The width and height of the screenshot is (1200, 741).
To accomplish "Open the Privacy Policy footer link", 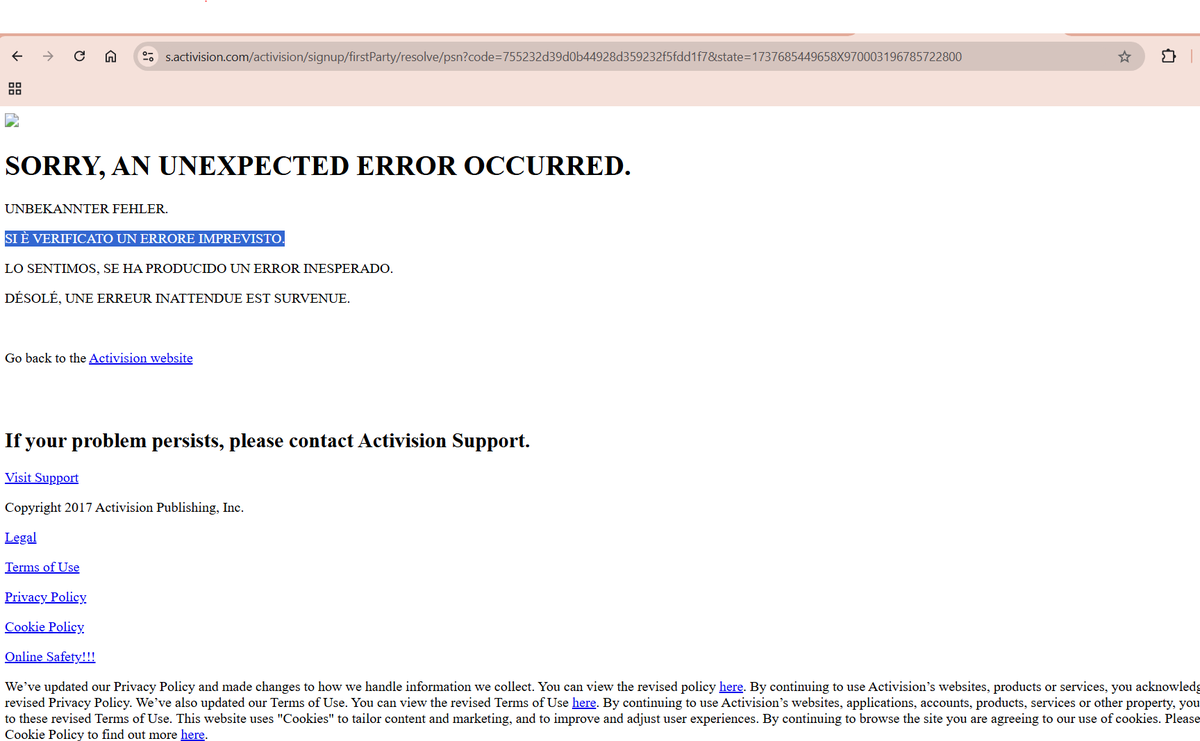I will 46,597.
